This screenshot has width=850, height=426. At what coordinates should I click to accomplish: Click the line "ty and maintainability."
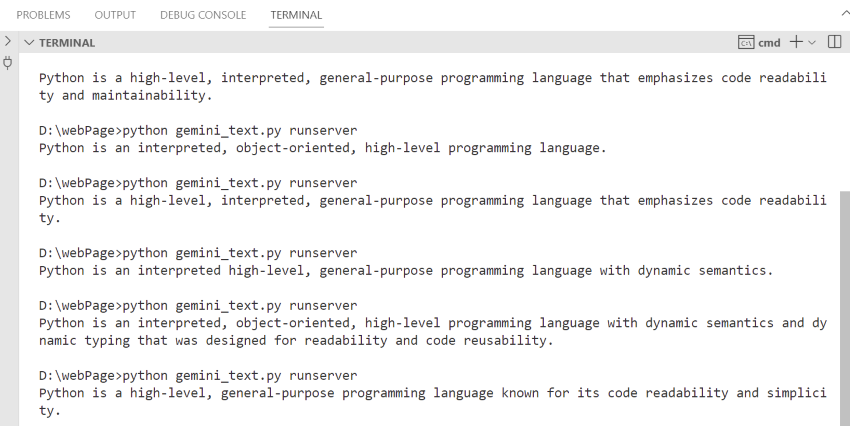pos(124,96)
